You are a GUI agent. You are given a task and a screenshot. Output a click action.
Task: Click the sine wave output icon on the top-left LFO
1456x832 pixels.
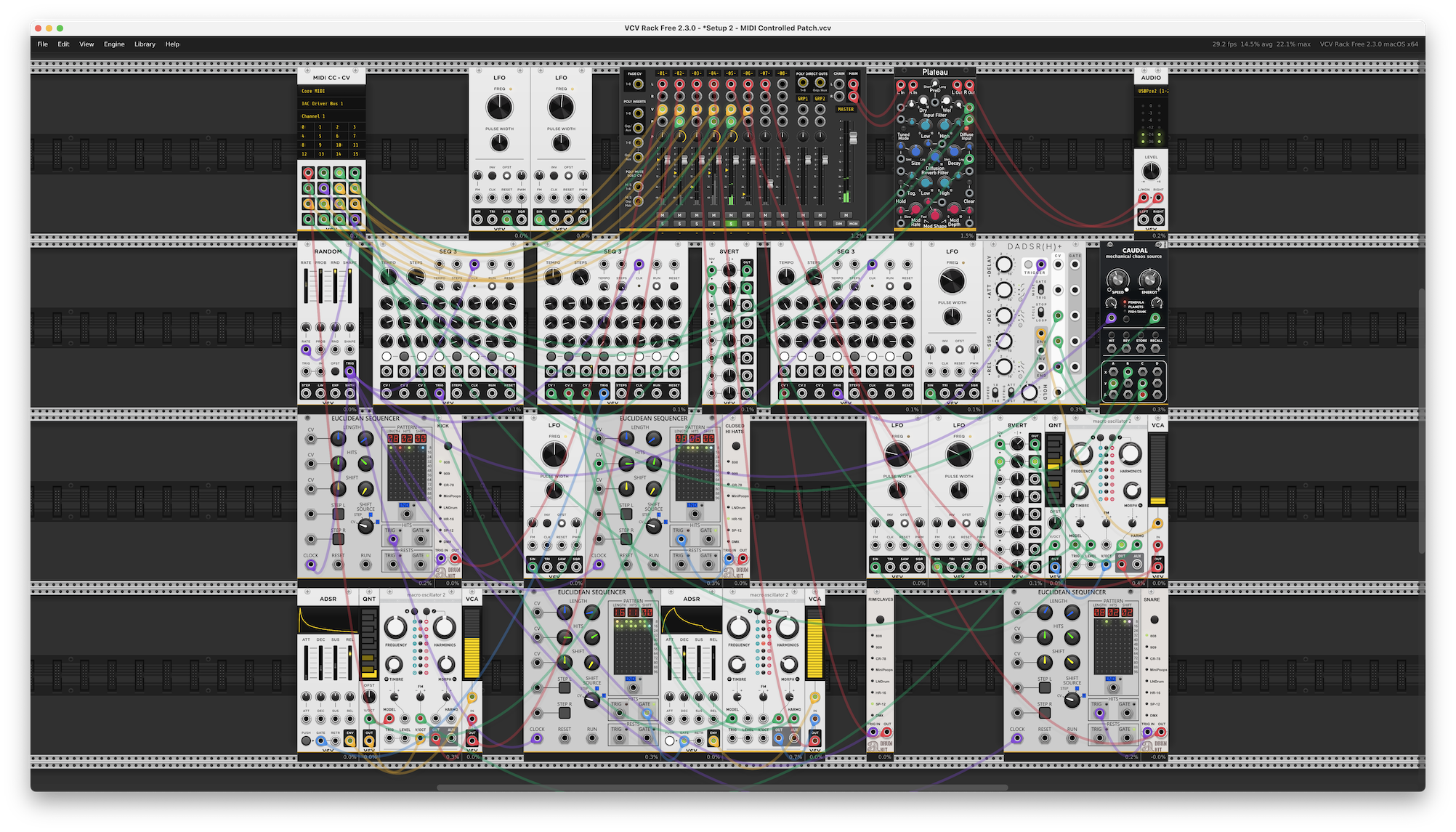[x=478, y=219]
